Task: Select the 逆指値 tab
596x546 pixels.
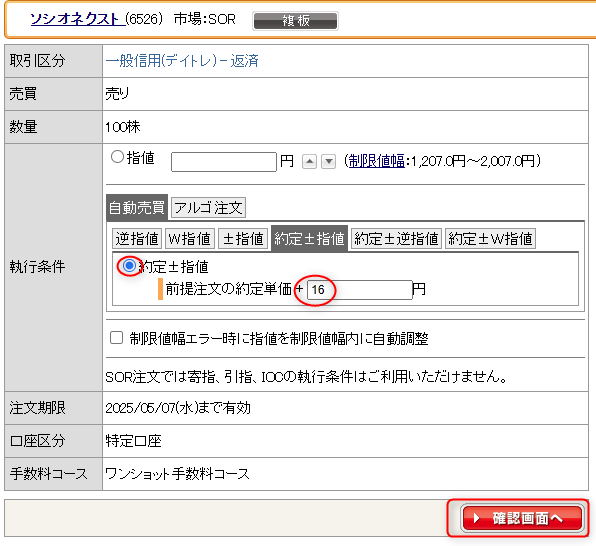Action: [x=137, y=239]
